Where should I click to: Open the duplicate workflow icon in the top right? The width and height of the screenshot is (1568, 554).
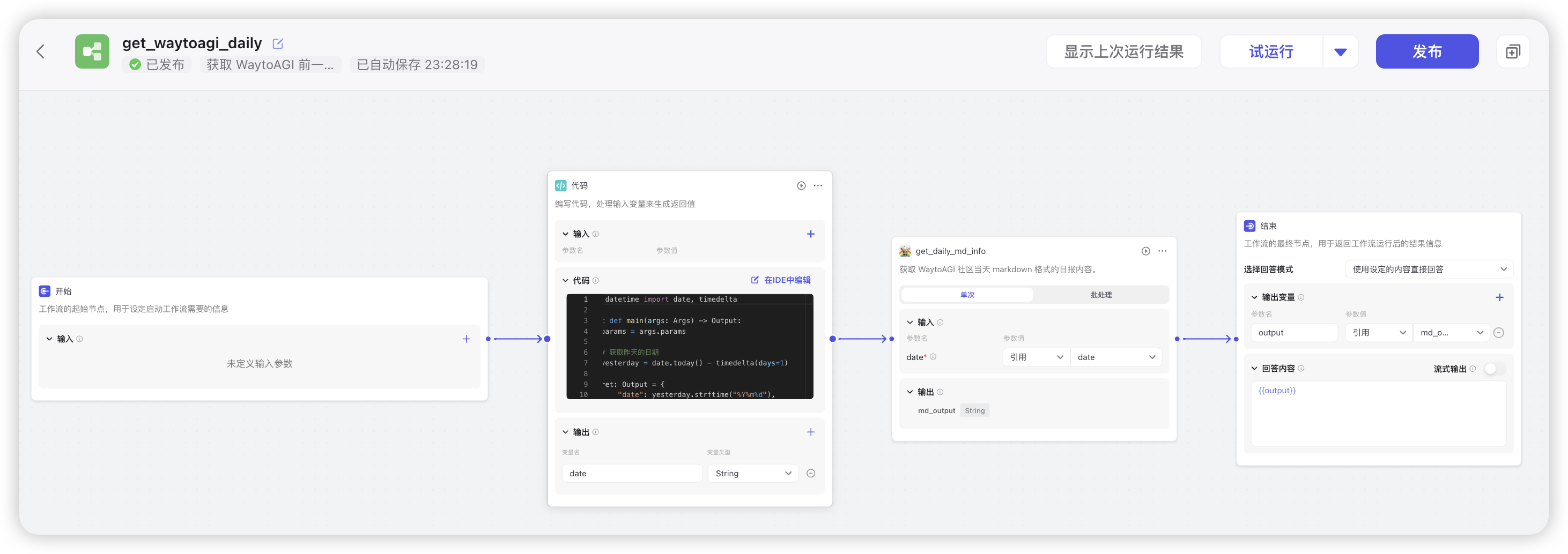1513,51
